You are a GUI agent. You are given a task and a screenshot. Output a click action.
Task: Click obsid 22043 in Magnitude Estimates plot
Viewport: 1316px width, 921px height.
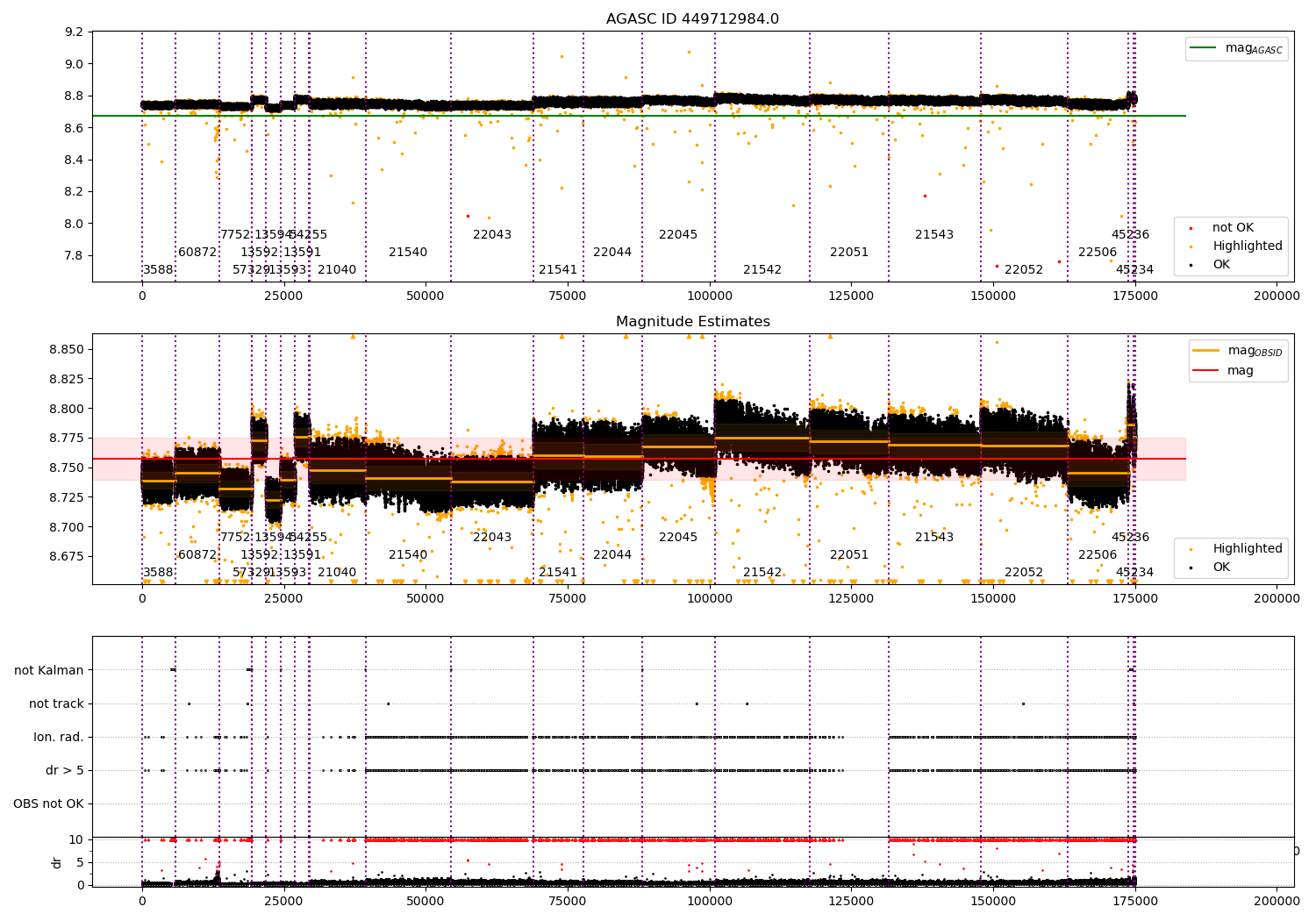(x=492, y=538)
